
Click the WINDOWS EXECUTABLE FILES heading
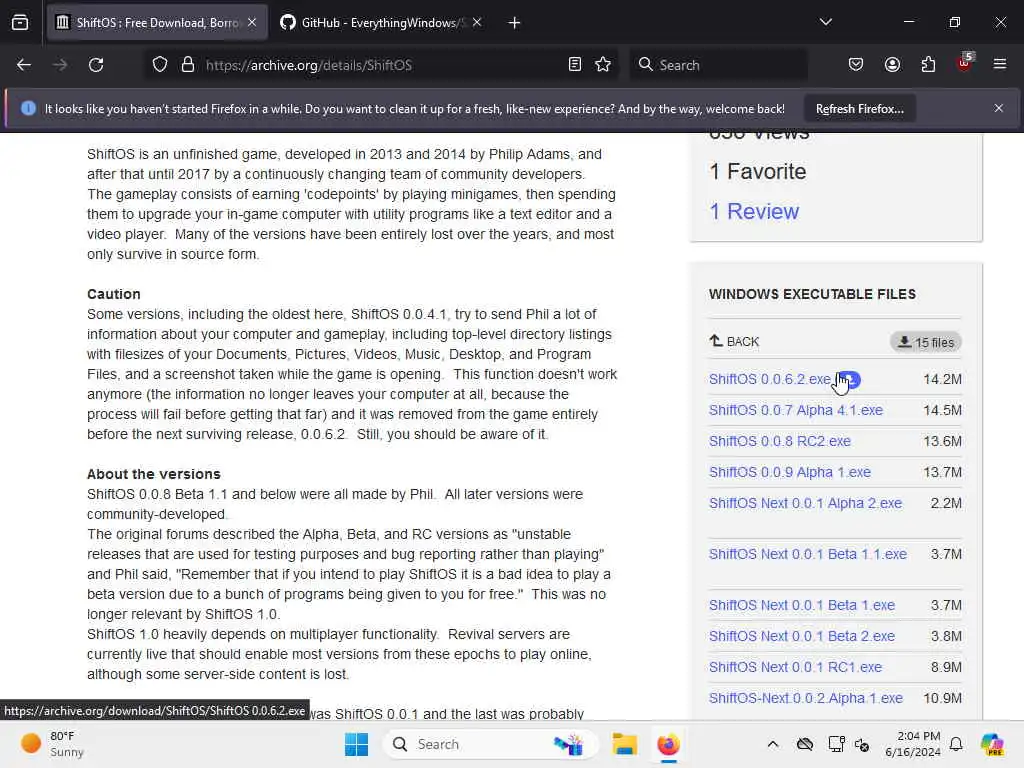[812, 295]
